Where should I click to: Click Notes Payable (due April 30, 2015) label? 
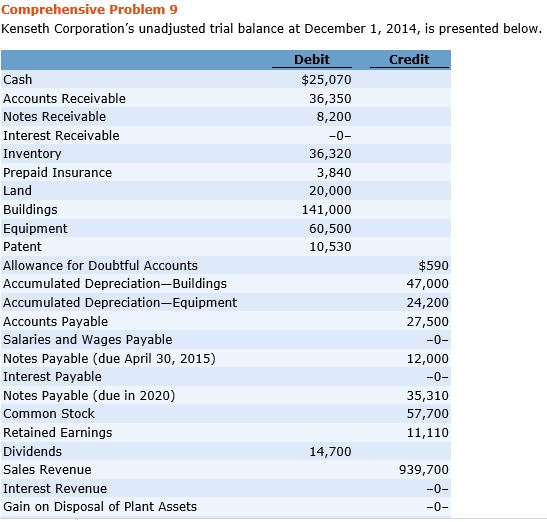[109, 358]
